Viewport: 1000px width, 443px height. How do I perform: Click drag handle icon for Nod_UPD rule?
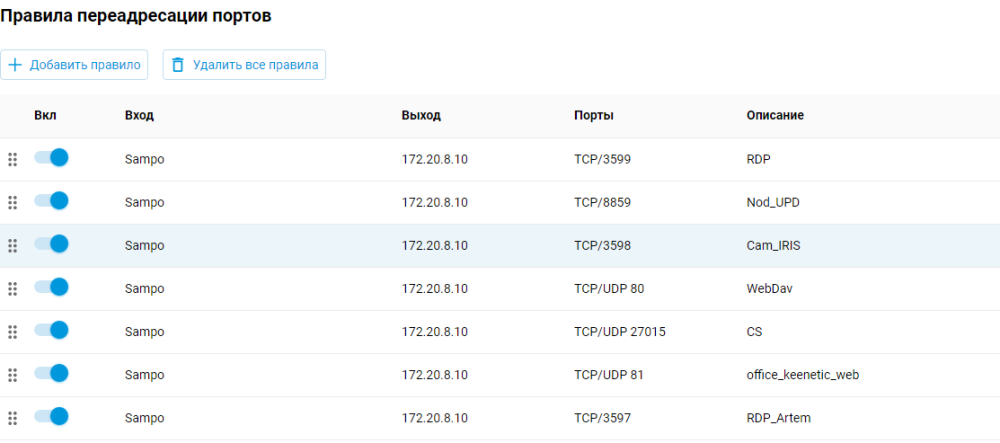point(13,202)
